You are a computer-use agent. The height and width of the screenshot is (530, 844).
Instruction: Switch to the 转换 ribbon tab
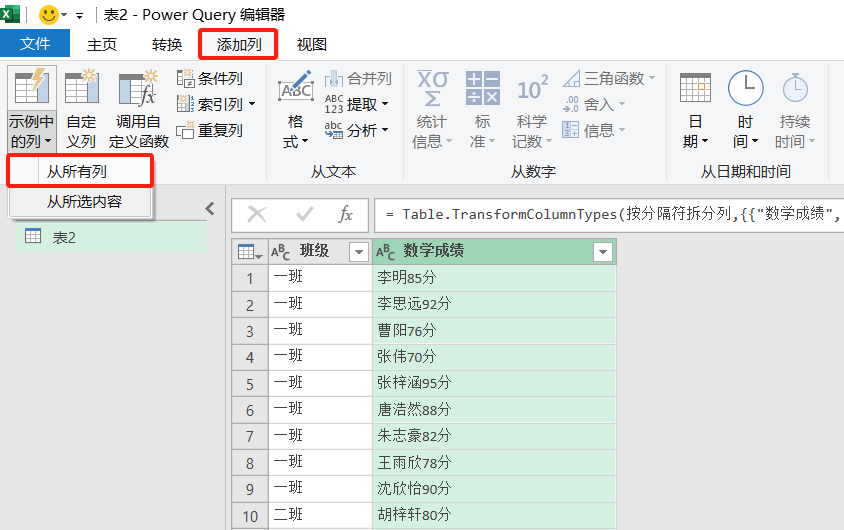click(167, 44)
